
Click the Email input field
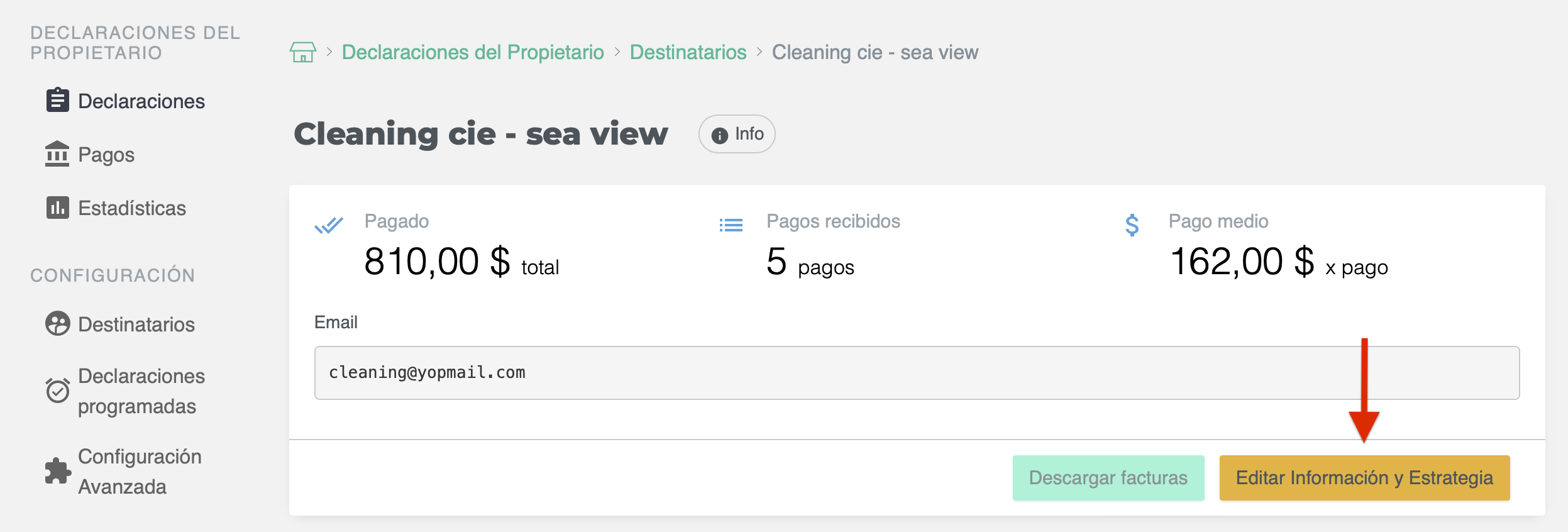tap(916, 373)
